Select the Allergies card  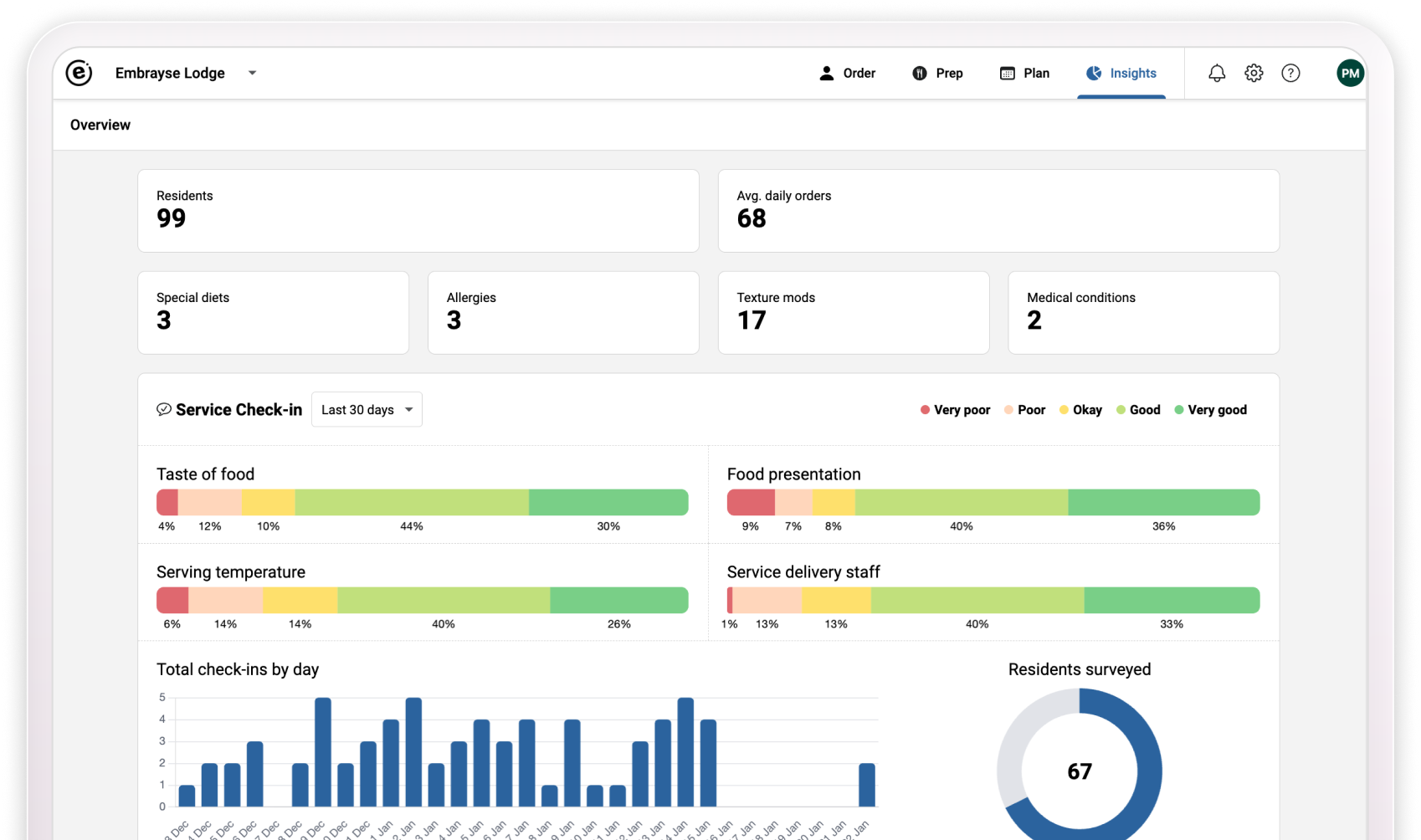pos(563,312)
